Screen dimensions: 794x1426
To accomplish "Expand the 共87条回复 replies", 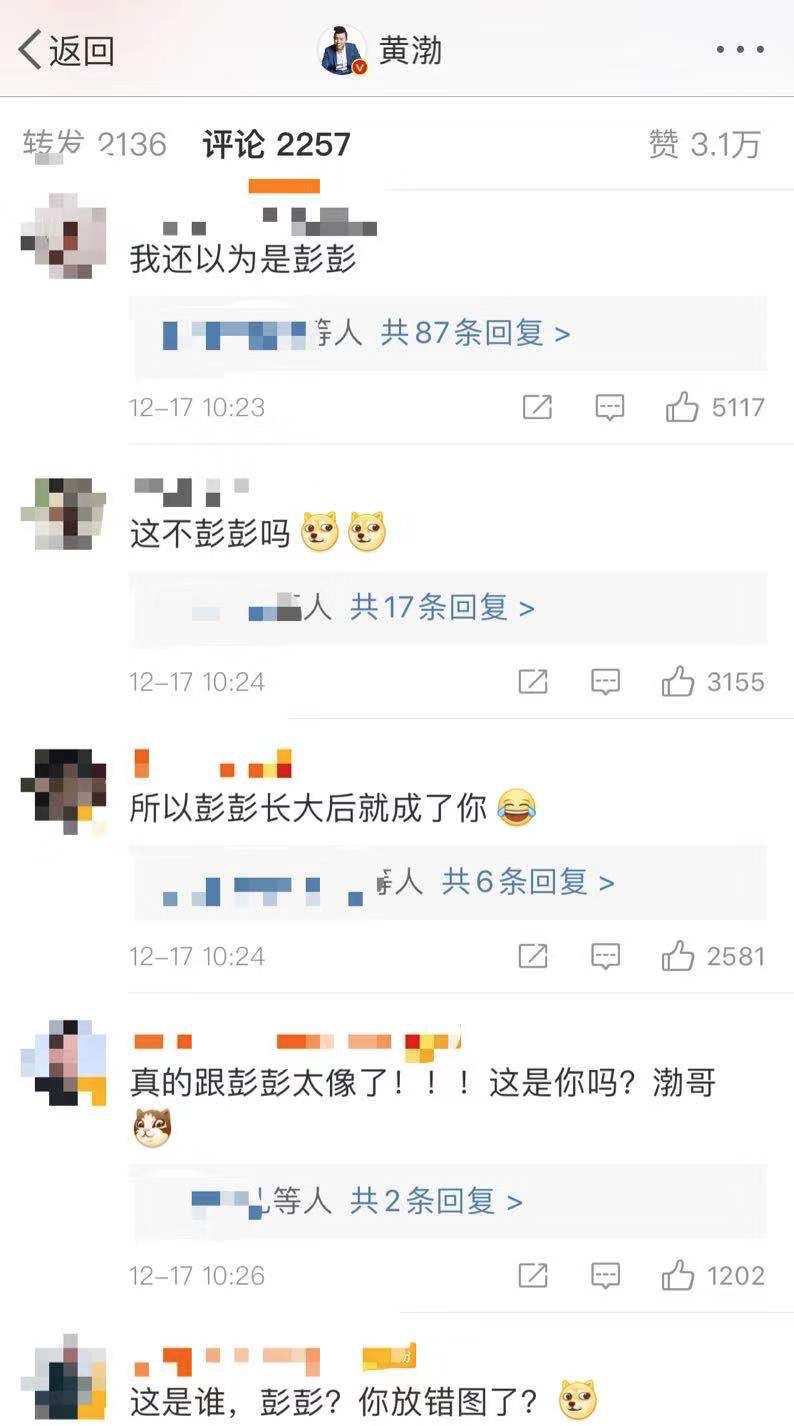I will click(476, 333).
